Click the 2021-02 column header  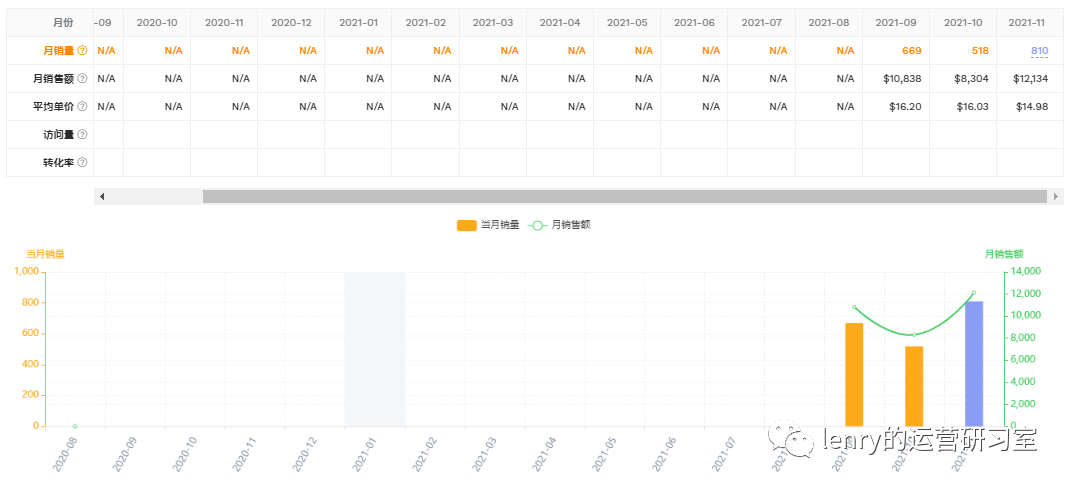click(425, 23)
